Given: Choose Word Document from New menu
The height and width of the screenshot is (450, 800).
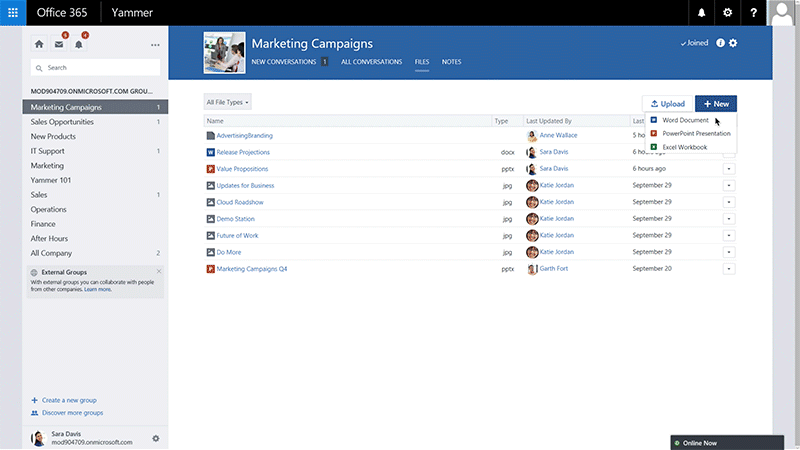Looking at the screenshot, I should pyautogui.click(x=685, y=120).
